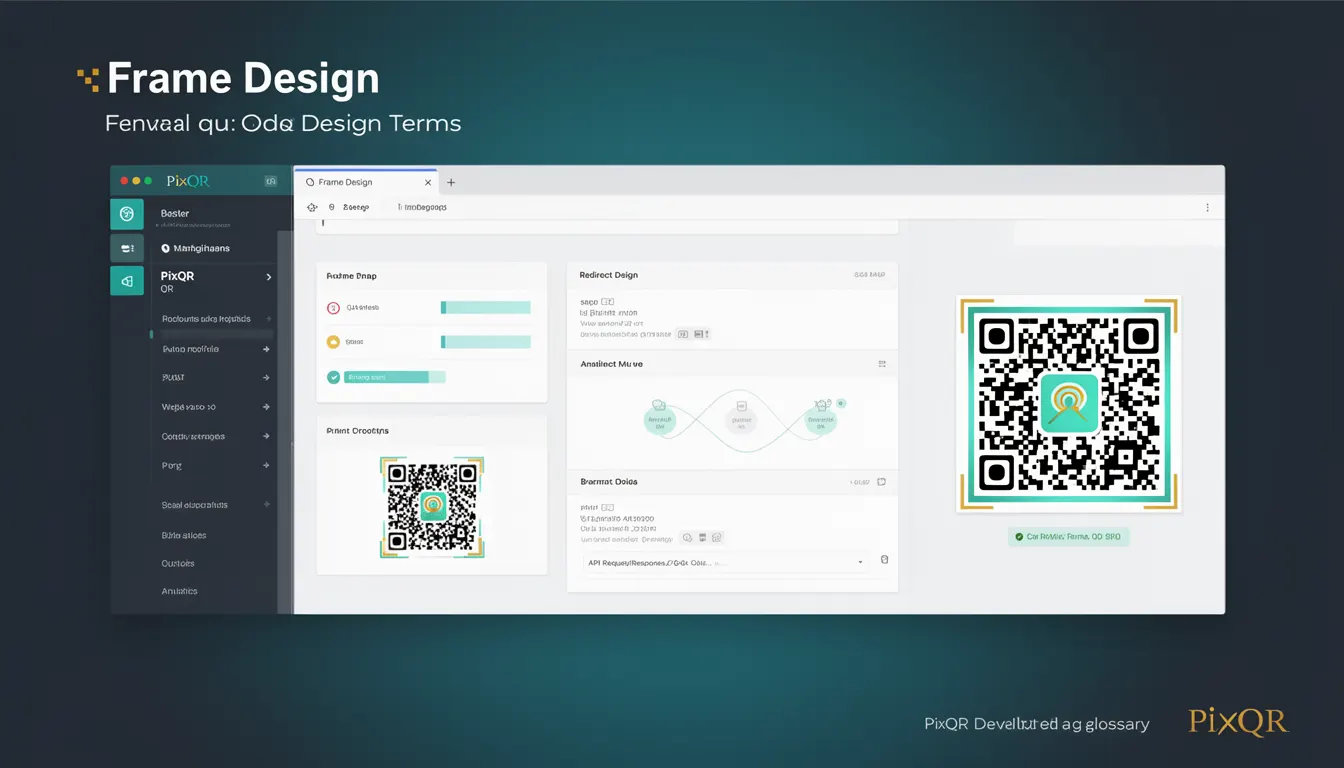
Task: Click the icon in the Anstilect Muve header
Action: 882,365
